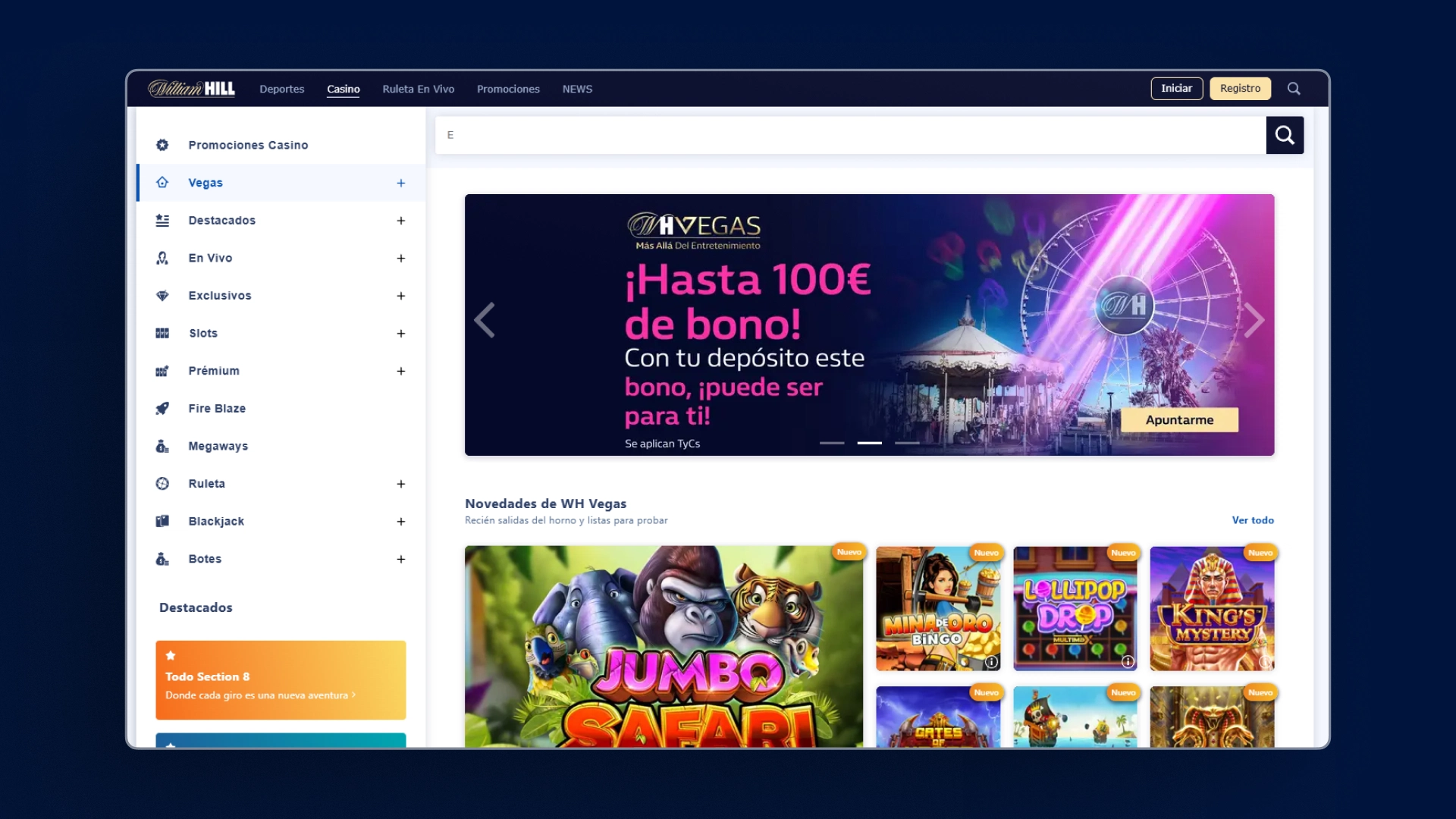Expand the Vegas menu section

point(401,183)
